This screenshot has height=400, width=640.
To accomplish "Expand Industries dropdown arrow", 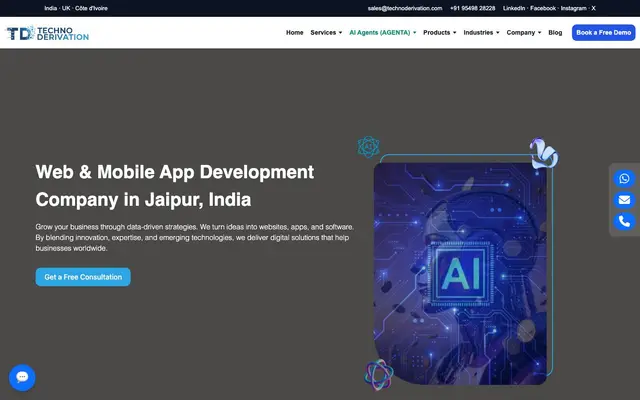I will tap(498, 33).
